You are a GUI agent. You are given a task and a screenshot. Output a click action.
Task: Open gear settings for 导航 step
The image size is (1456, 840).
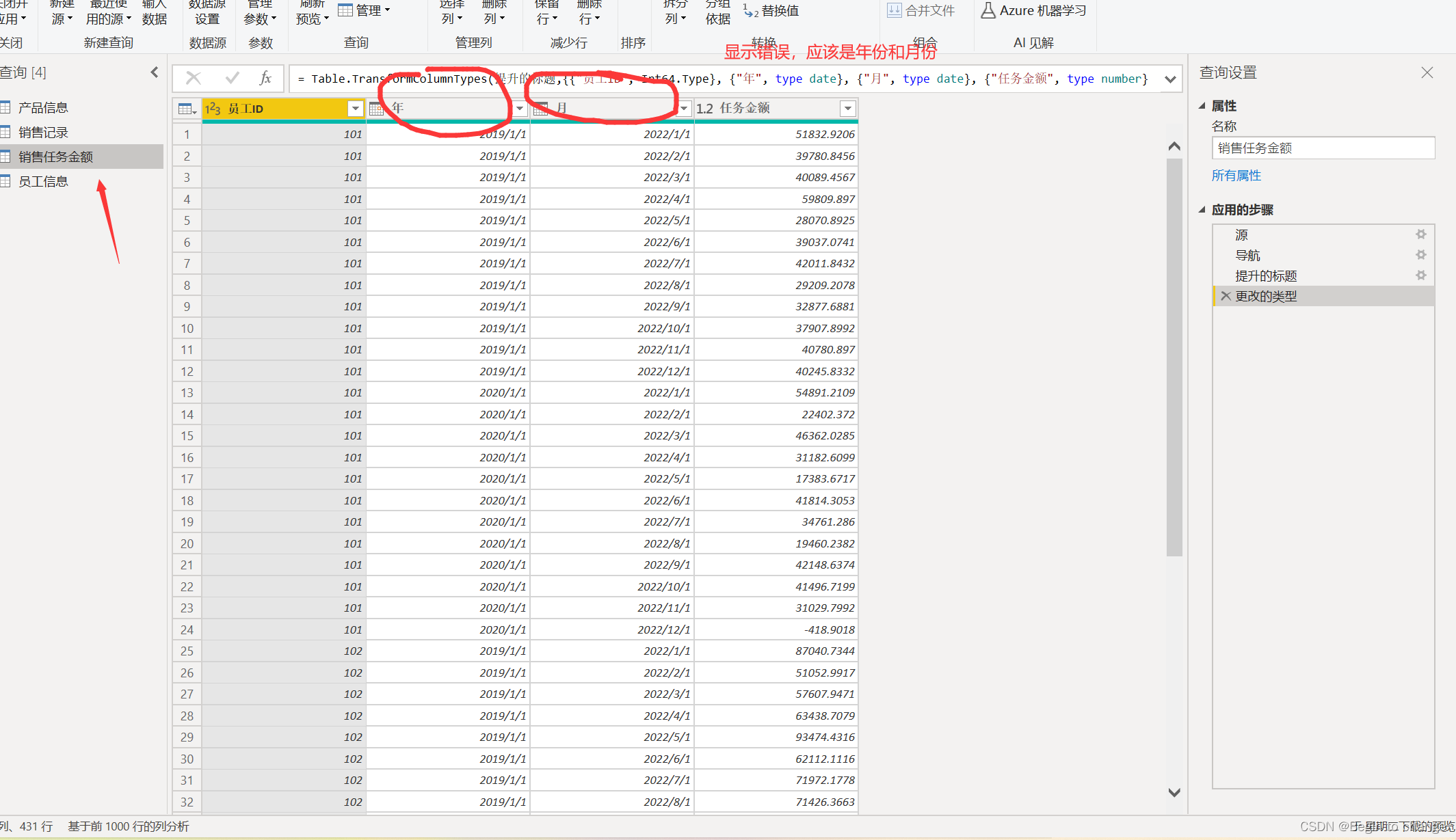(x=1420, y=255)
